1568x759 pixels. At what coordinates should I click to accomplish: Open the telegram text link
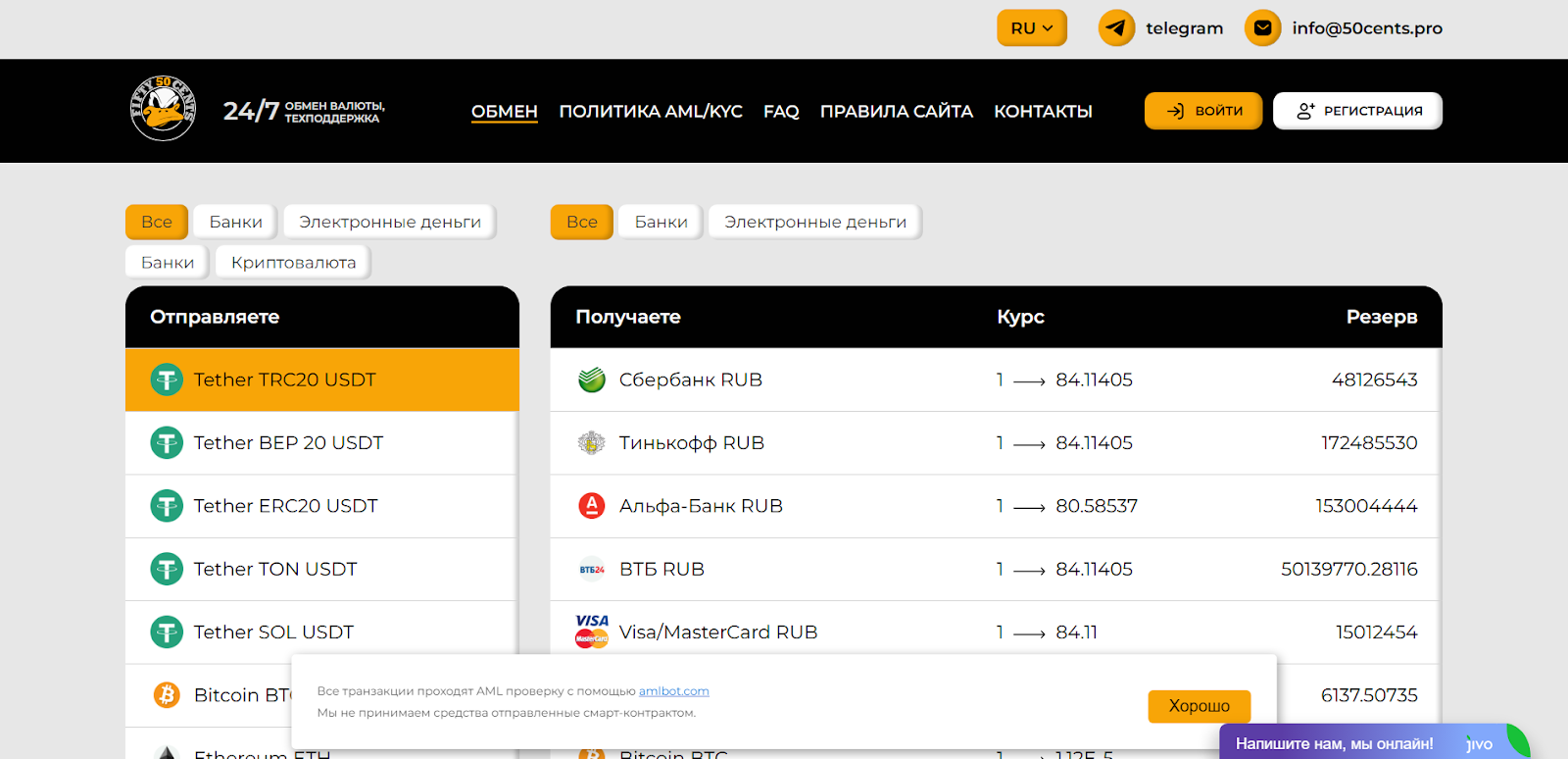pos(1184,28)
